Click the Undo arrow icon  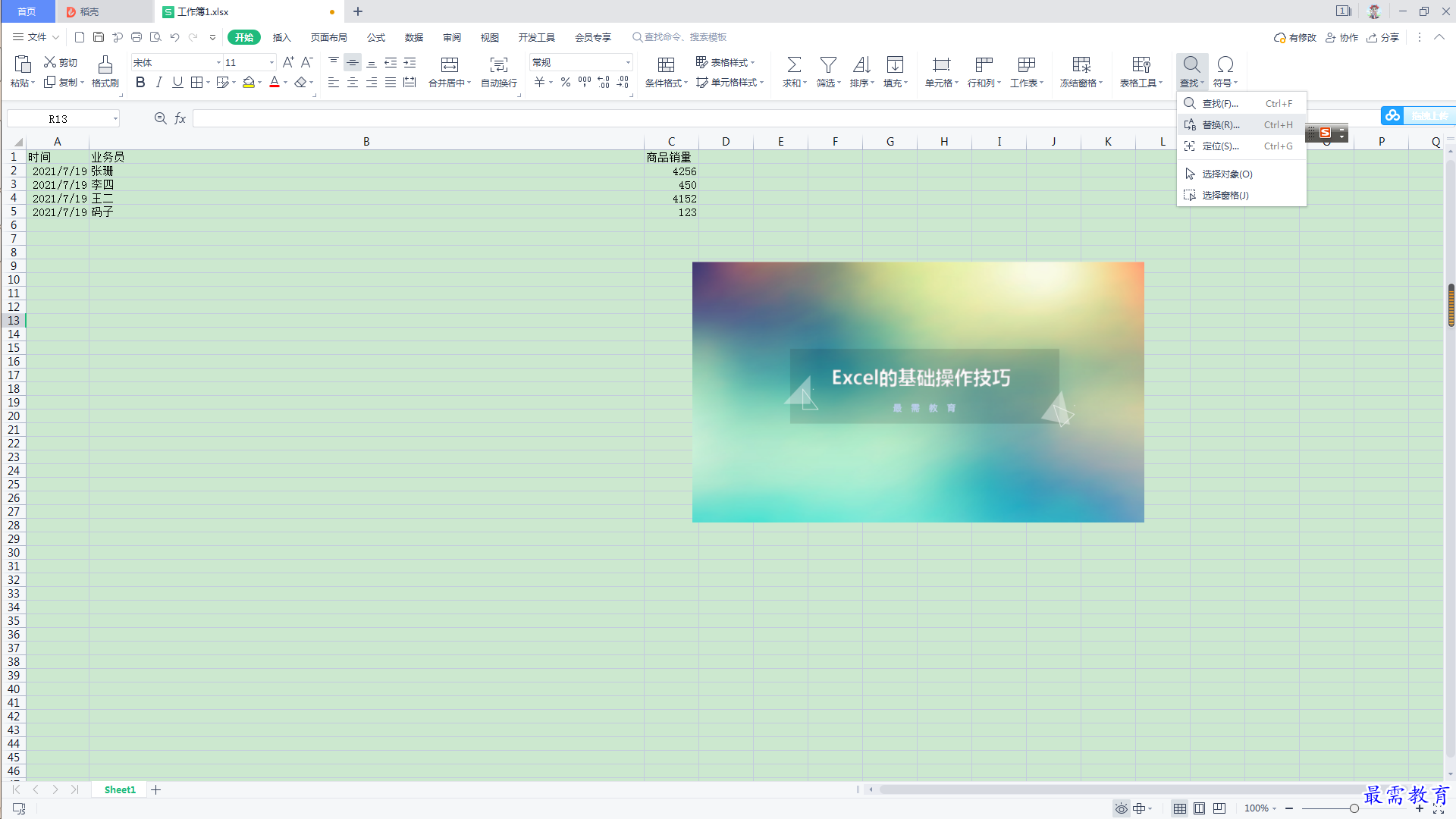[174, 37]
